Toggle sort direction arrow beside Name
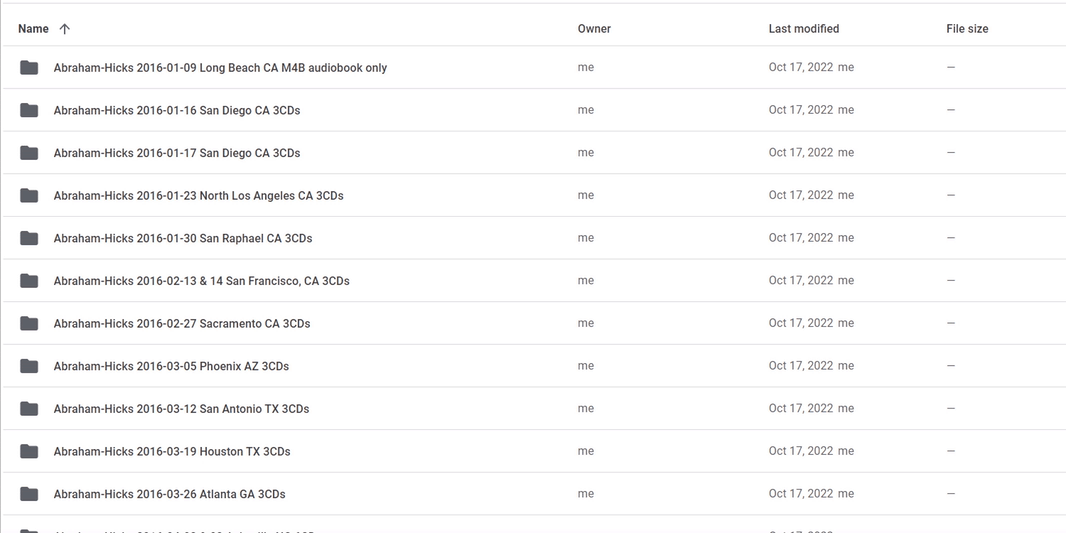The image size is (1066, 533). (65, 29)
